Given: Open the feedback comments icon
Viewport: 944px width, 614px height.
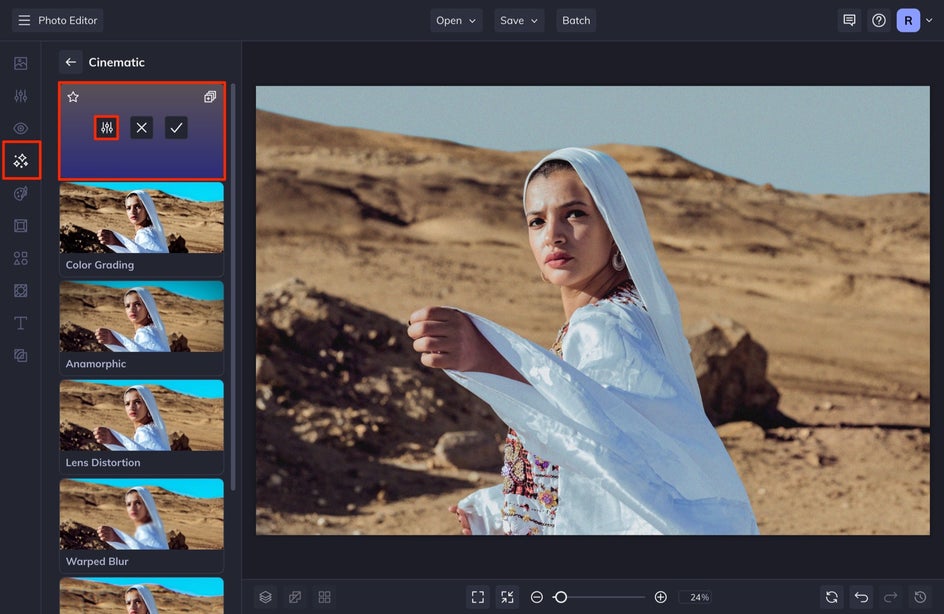Looking at the screenshot, I should pos(849,20).
